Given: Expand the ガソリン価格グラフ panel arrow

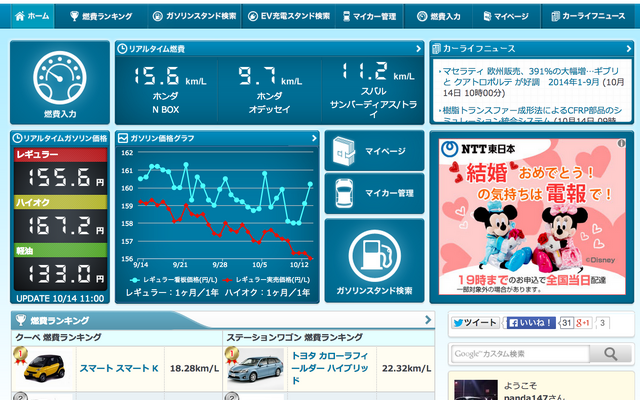Looking at the screenshot, I should (314, 138).
